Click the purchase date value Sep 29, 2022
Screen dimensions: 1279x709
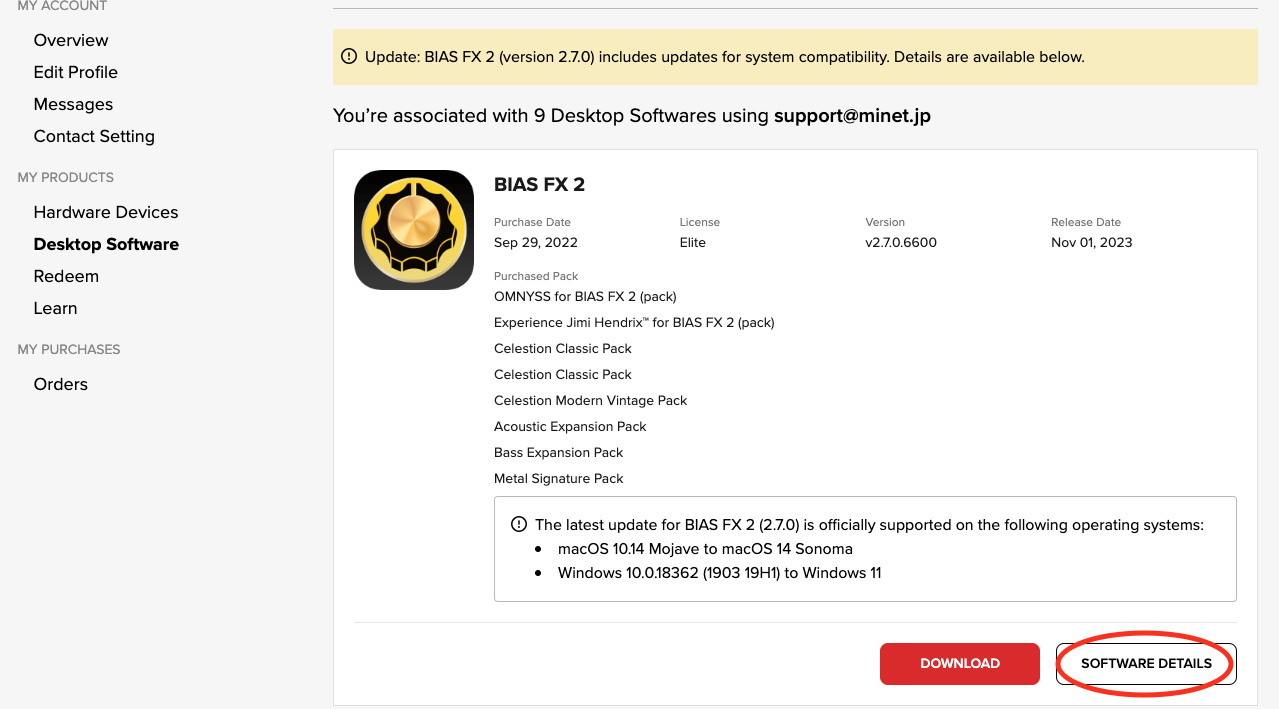point(536,242)
